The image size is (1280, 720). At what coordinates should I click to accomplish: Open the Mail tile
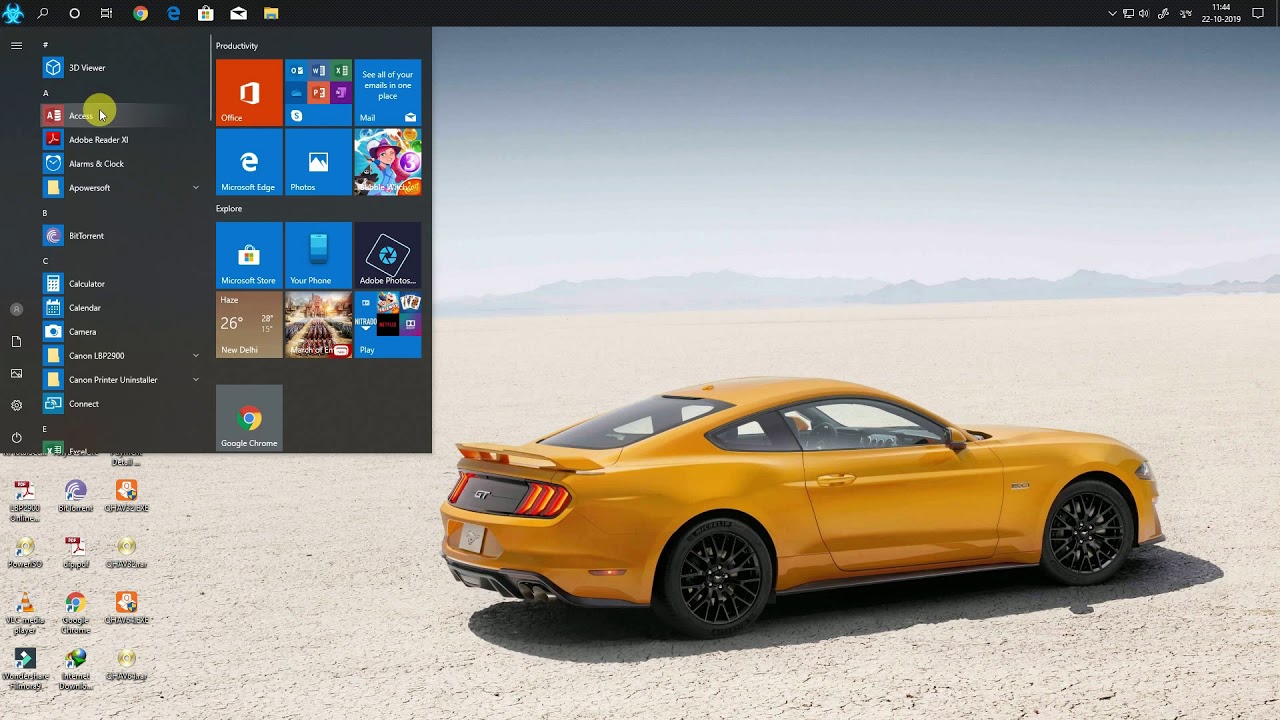[x=388, y=92]
